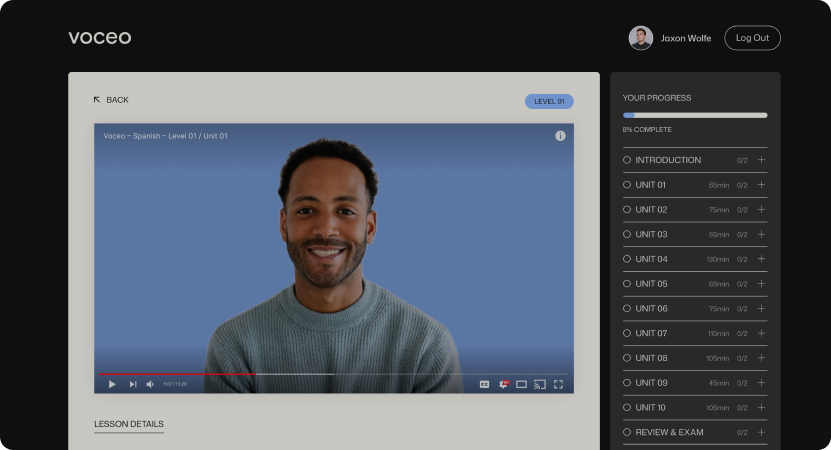The height and width of the screenshot is (450, 831).
Task: Switch to theater mode view
Action: [521, 384]
